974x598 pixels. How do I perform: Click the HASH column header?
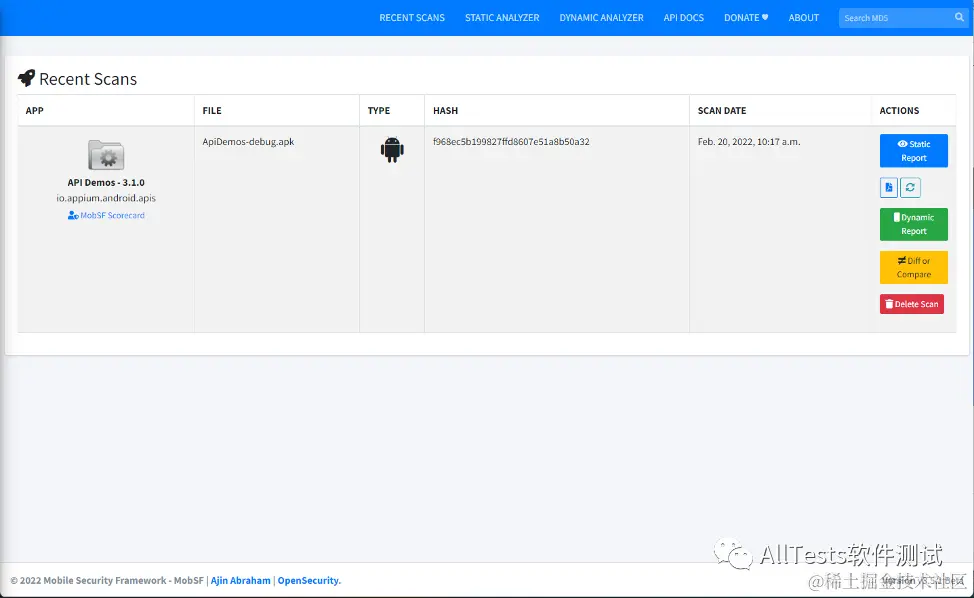(x=445, y=111)
